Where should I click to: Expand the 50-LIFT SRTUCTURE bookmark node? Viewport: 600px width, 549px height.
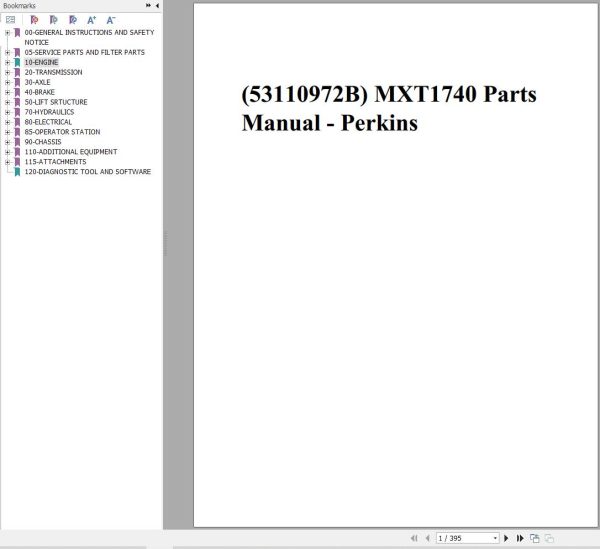tap(7, 102)
